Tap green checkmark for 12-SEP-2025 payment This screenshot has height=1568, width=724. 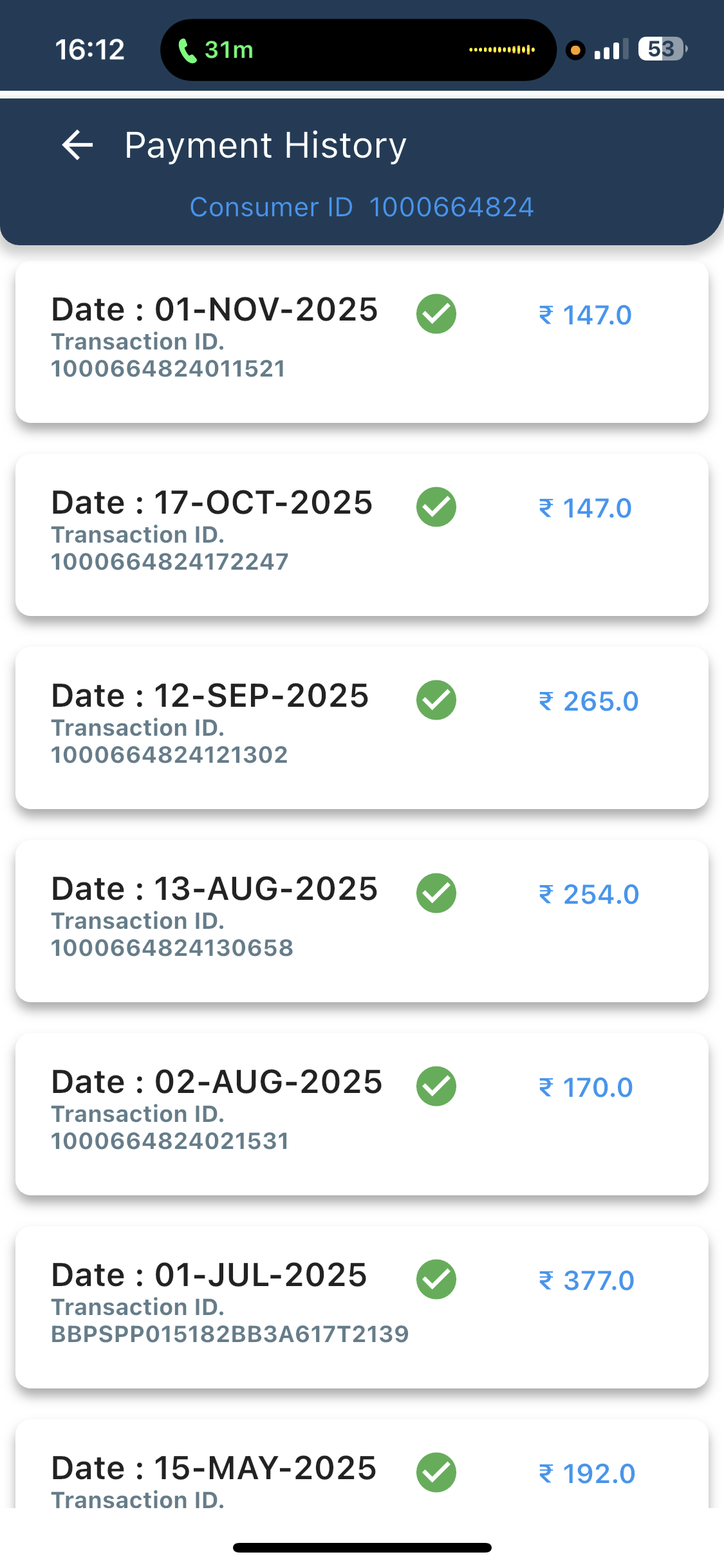436,700
